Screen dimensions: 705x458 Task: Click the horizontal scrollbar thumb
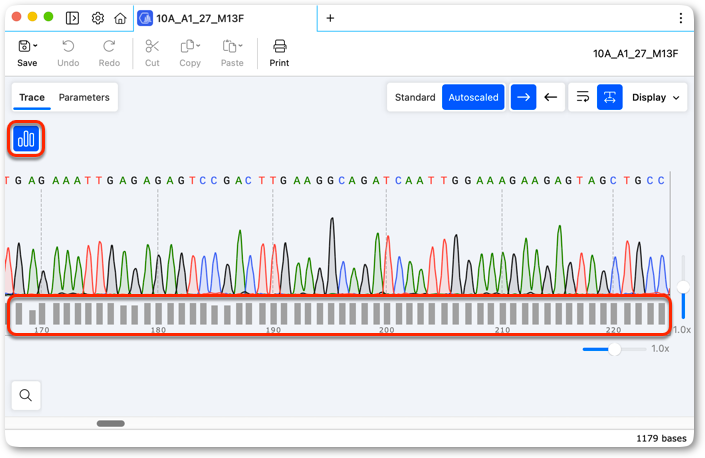coord(111,423)
